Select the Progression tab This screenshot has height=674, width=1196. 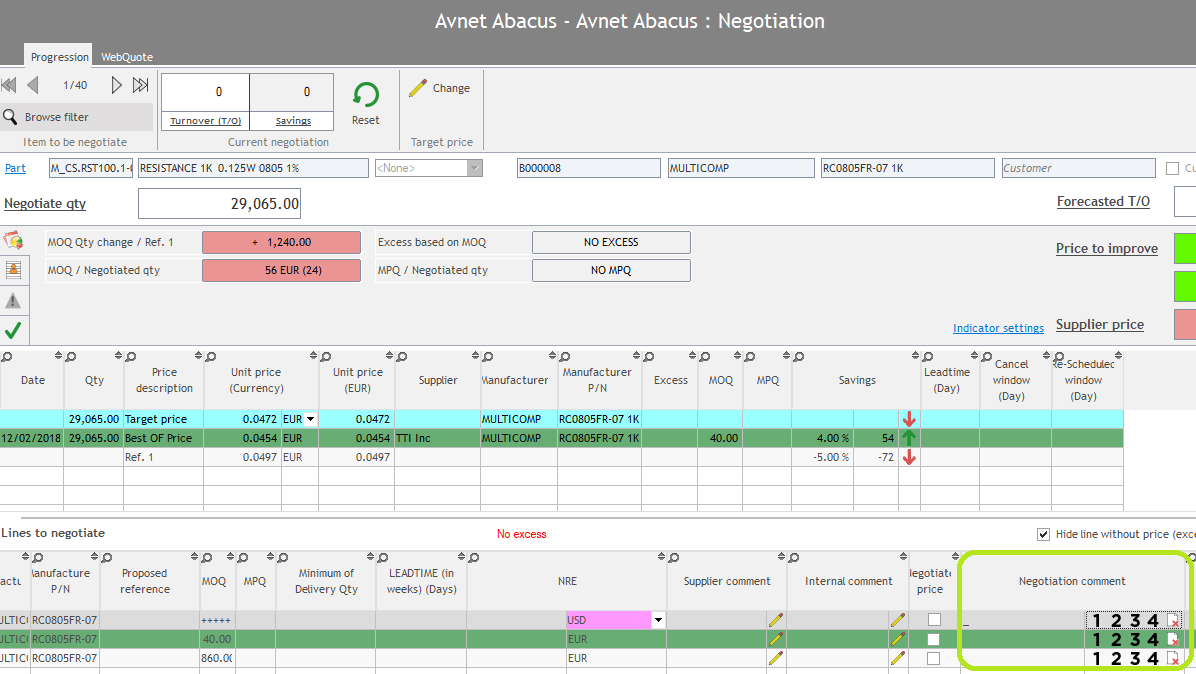pos(60,57)
